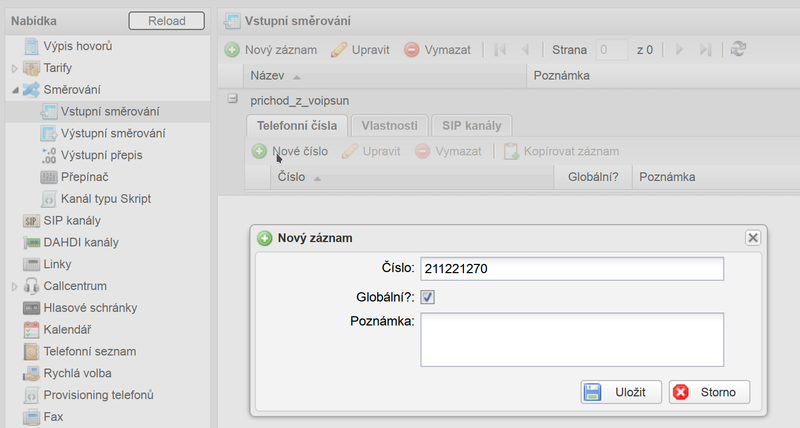
Task: Sort by Číslo column header
Action: point(412,177)
